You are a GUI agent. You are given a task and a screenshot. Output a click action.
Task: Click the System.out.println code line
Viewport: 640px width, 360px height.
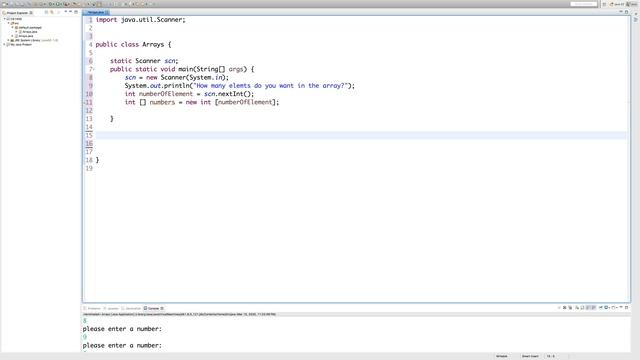pos(240,86)
